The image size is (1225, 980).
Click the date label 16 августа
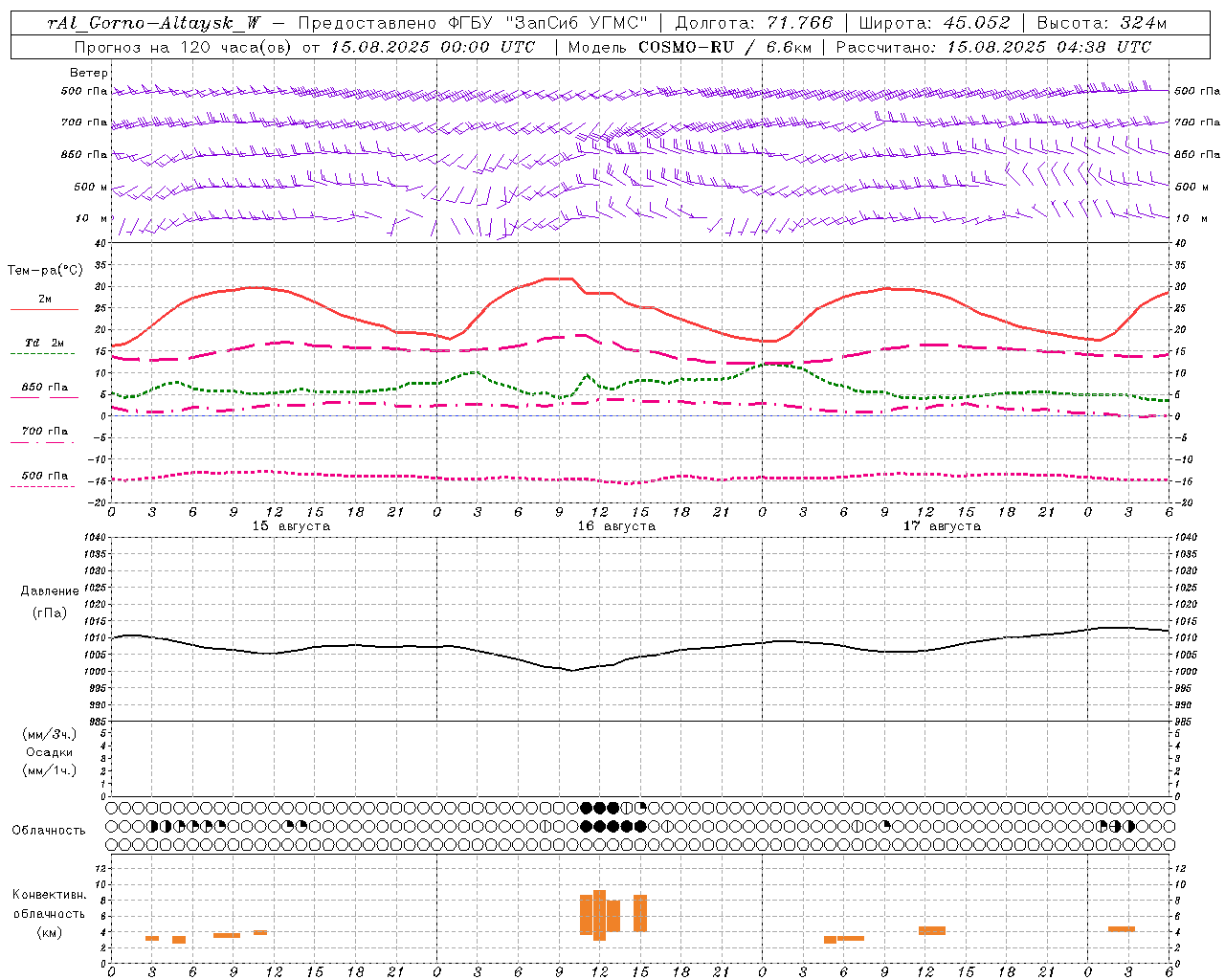click(616, 526)
